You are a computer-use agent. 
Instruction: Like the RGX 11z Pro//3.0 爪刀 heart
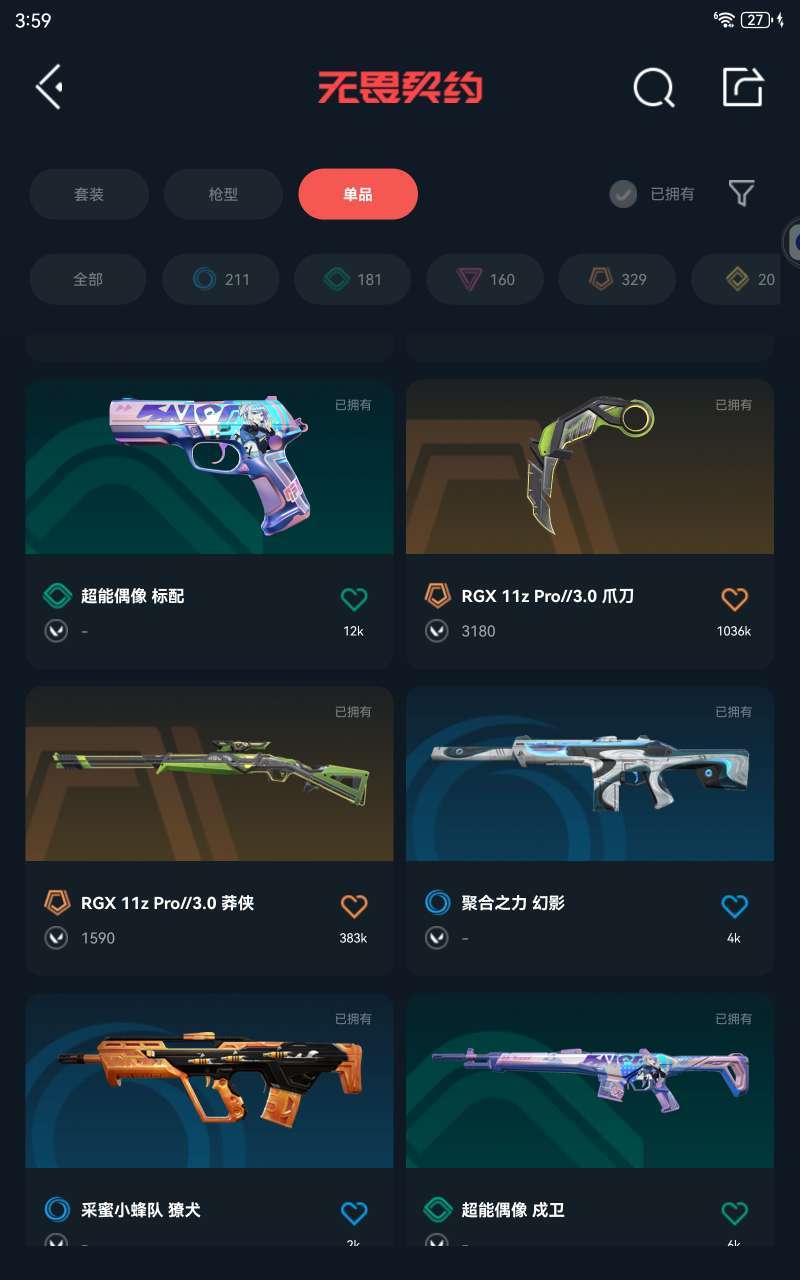(734, 599)
